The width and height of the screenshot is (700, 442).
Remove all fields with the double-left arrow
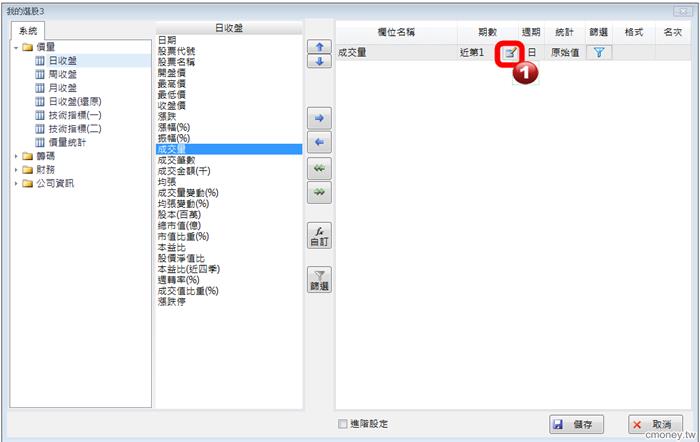coord(319,168)
